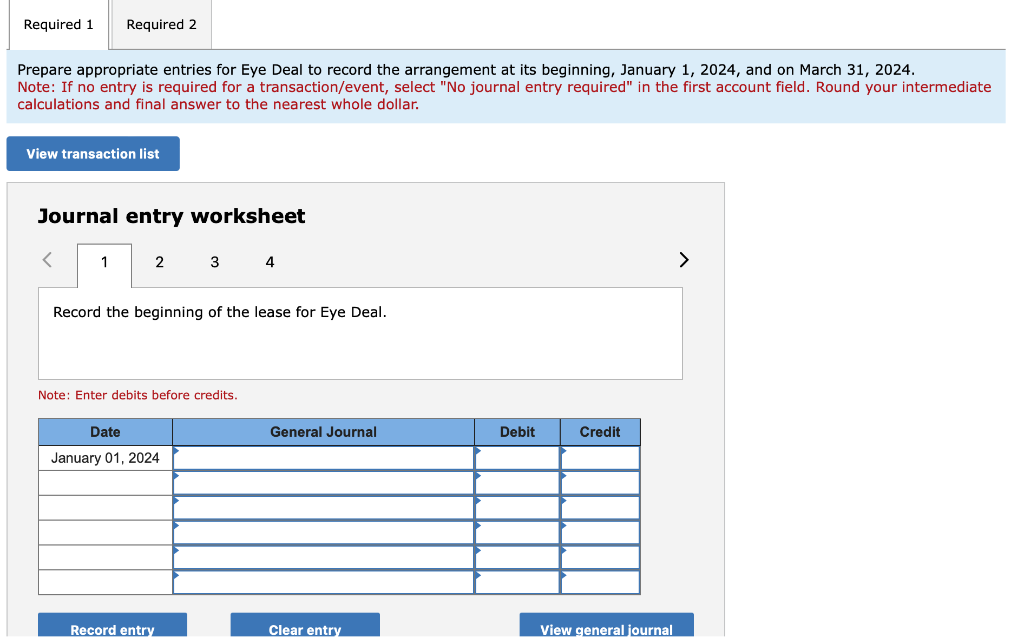This screenshot has height=644, width=1024.
Task: Click the Debit input field on row one
Action: pos(517,457)
